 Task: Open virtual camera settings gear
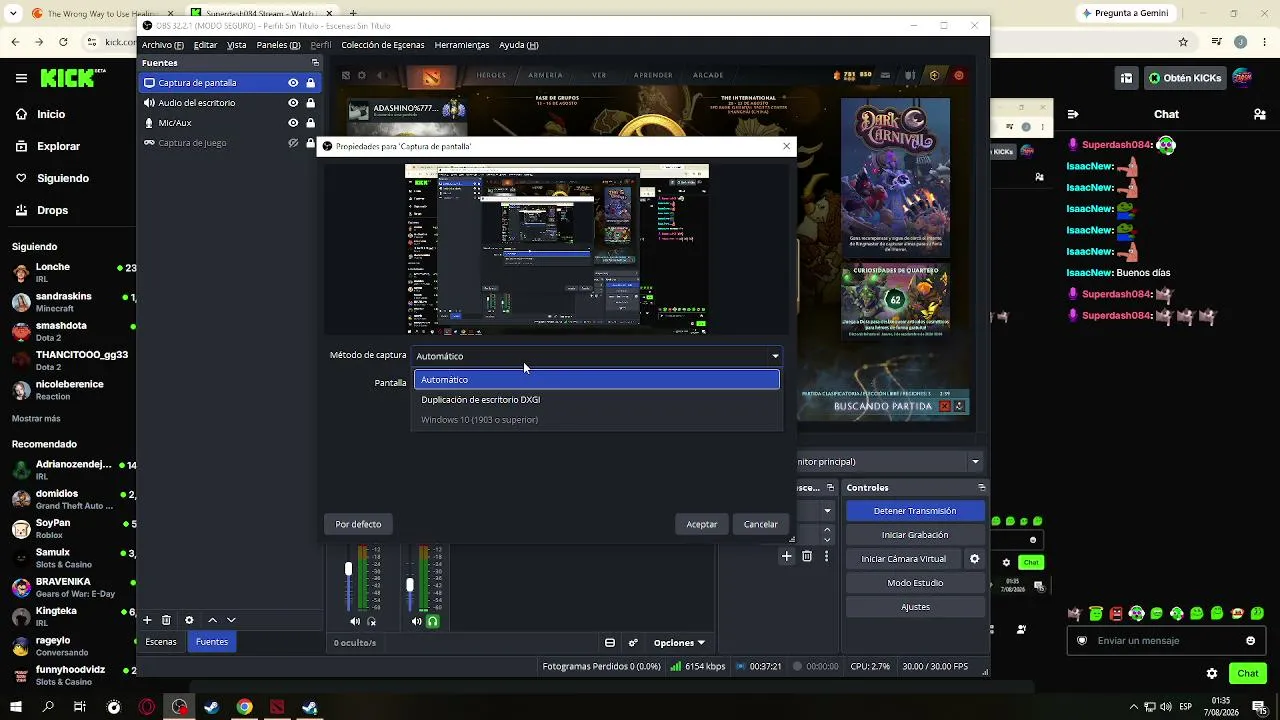pyautogui.click(x=975, y=559)
